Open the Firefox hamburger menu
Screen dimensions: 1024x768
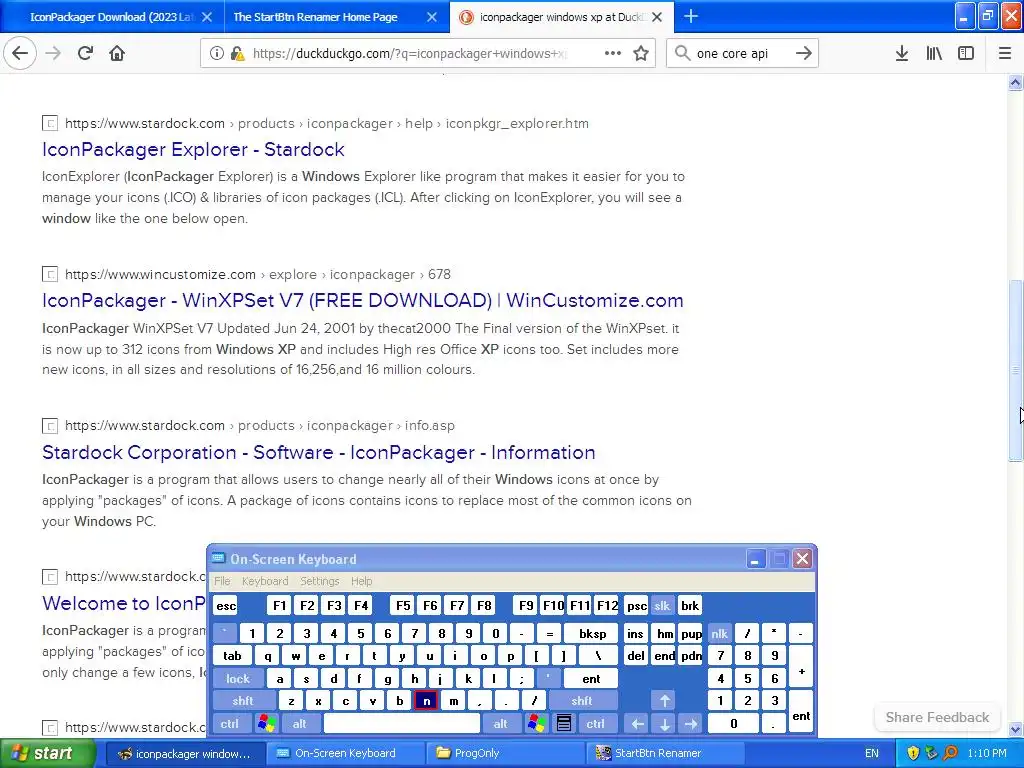point(1005,53)
